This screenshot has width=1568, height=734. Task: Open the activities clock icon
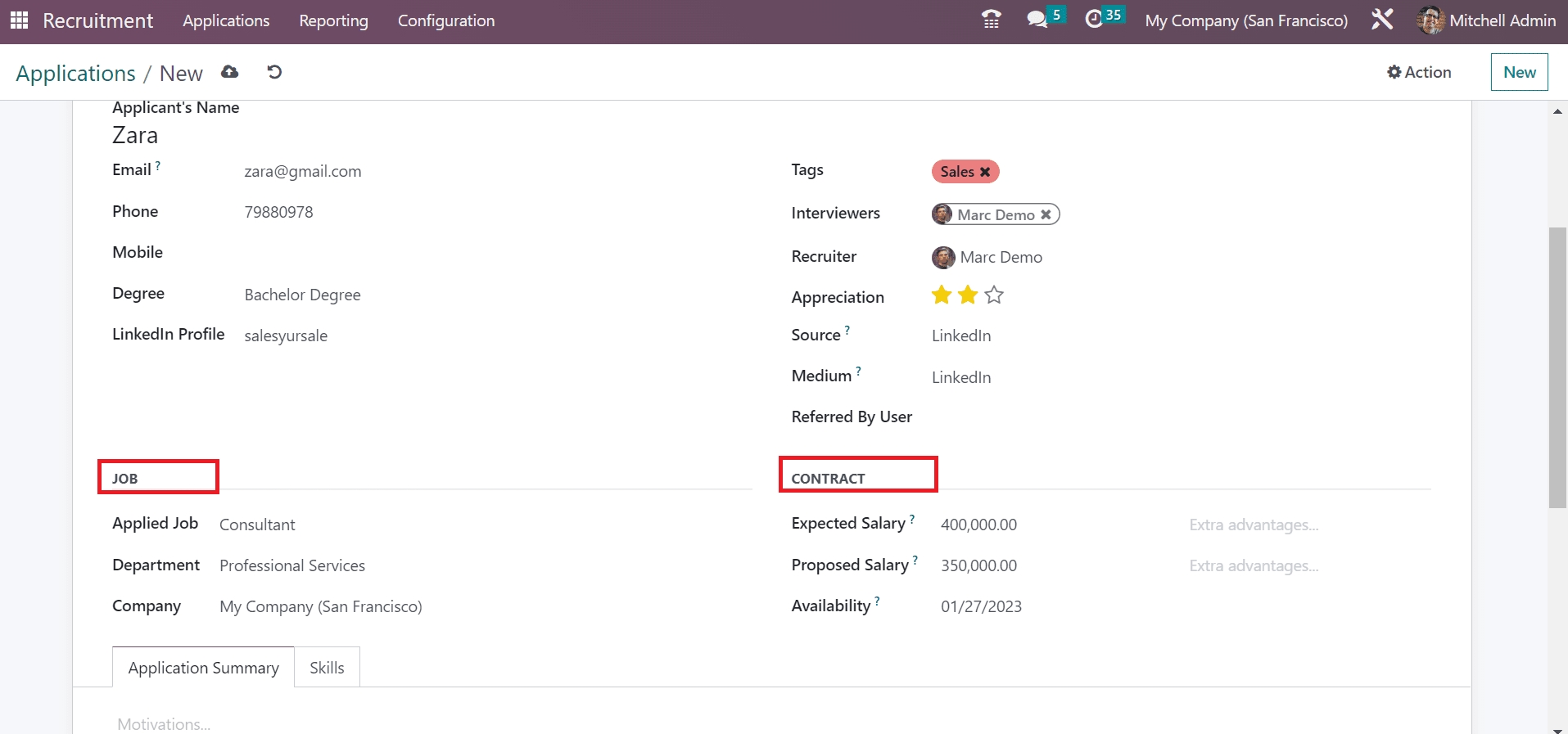[1094, 20]
